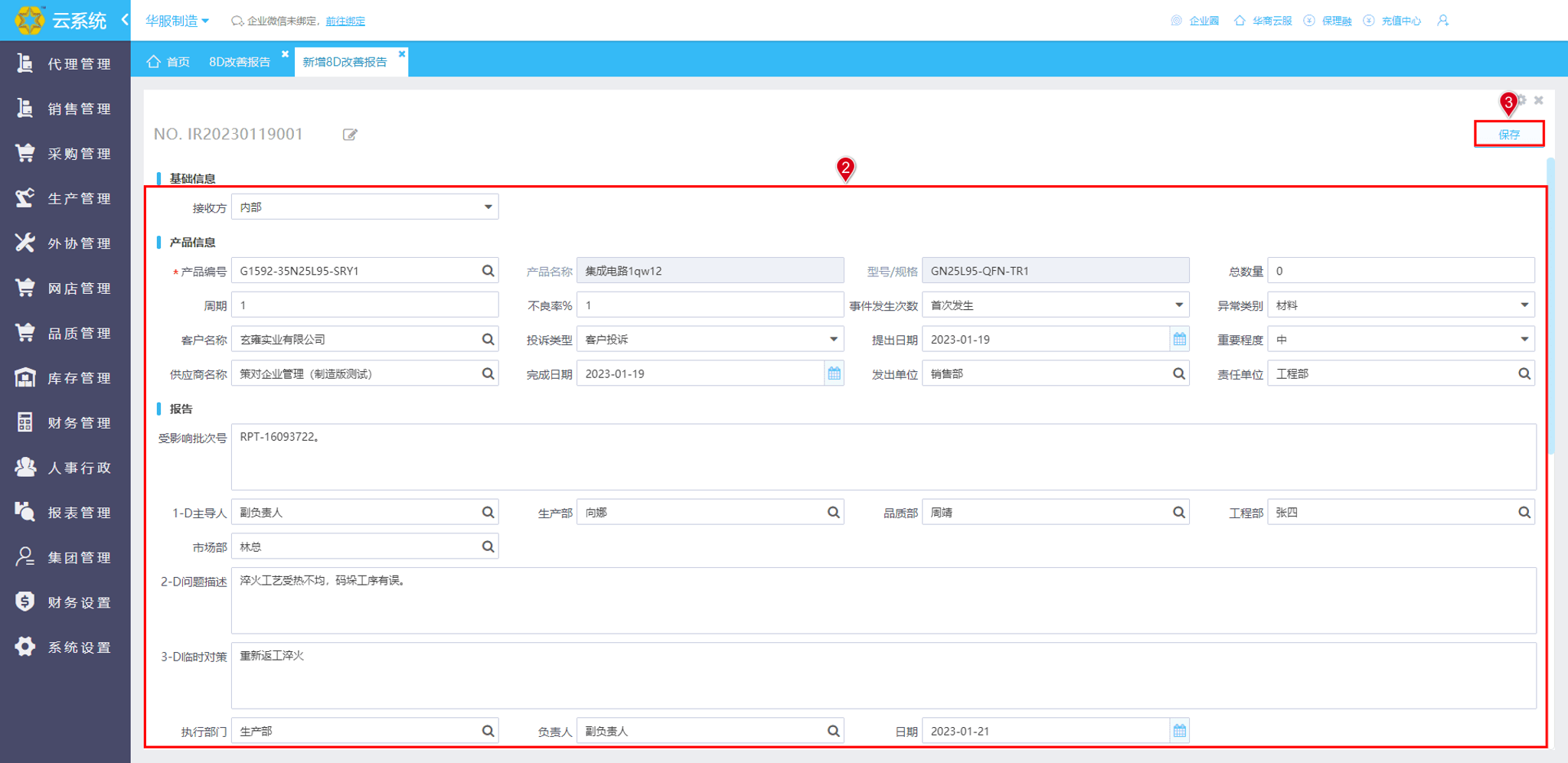Image resolution: width=1568 pixels, height=763 pixels.
Task: Click the edit pencil icon beside report number
Action: [350, 135]
